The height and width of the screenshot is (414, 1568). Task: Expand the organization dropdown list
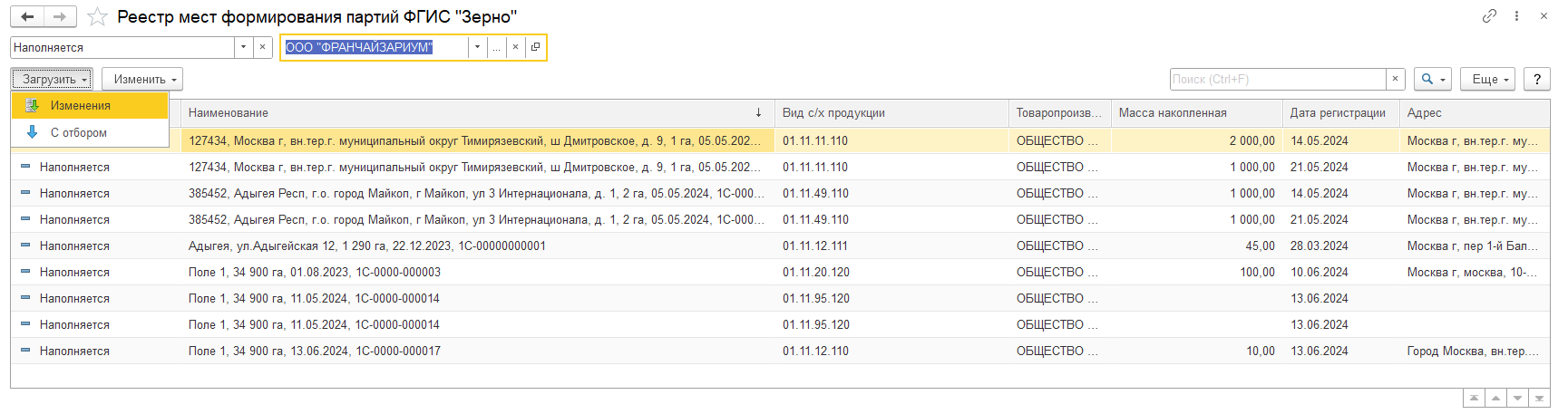click(477, 47)
